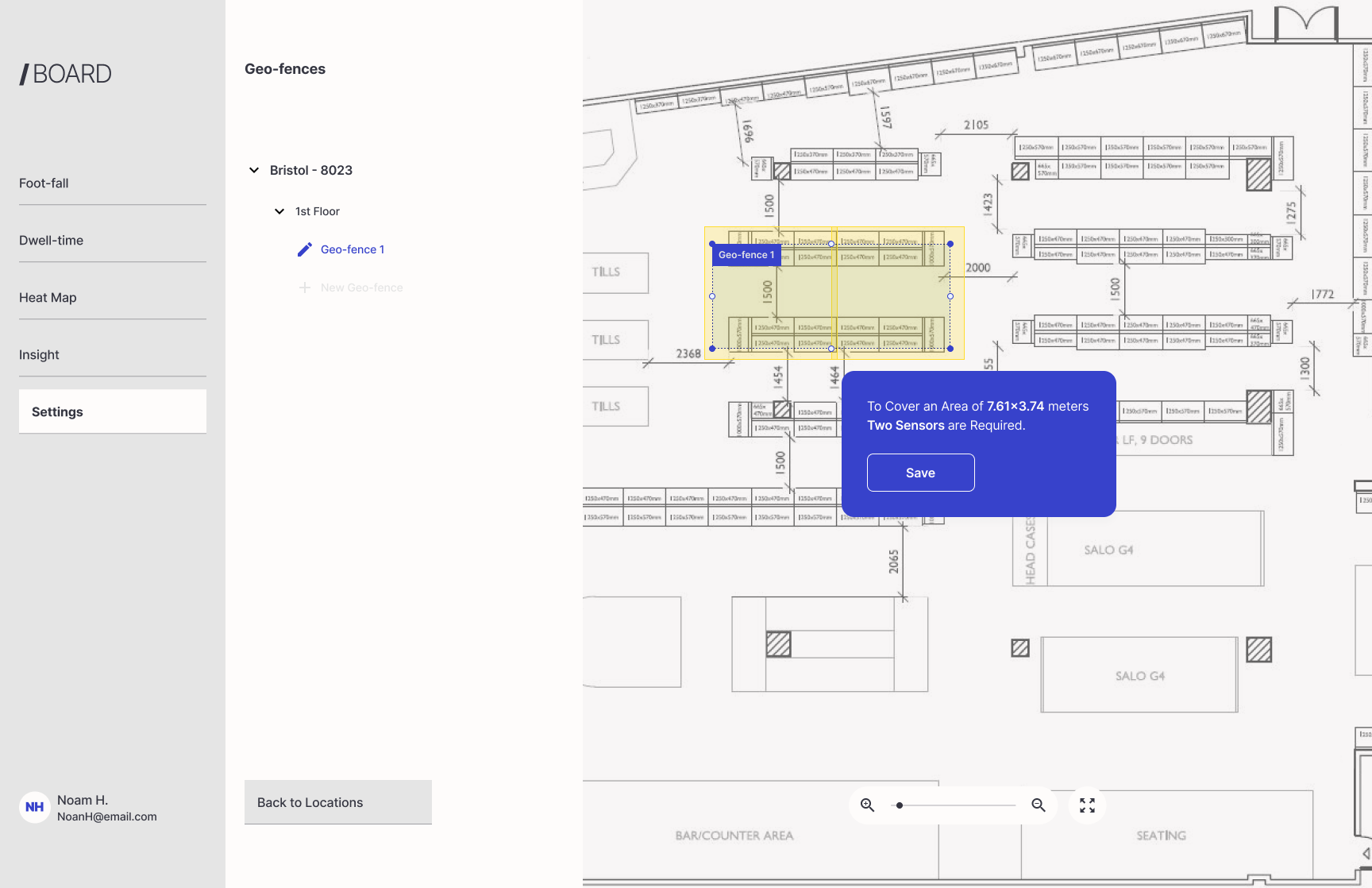This screenshot has height=888, width=1372.
Task: Click the BOARD logo
Action: tap(65, 74)
